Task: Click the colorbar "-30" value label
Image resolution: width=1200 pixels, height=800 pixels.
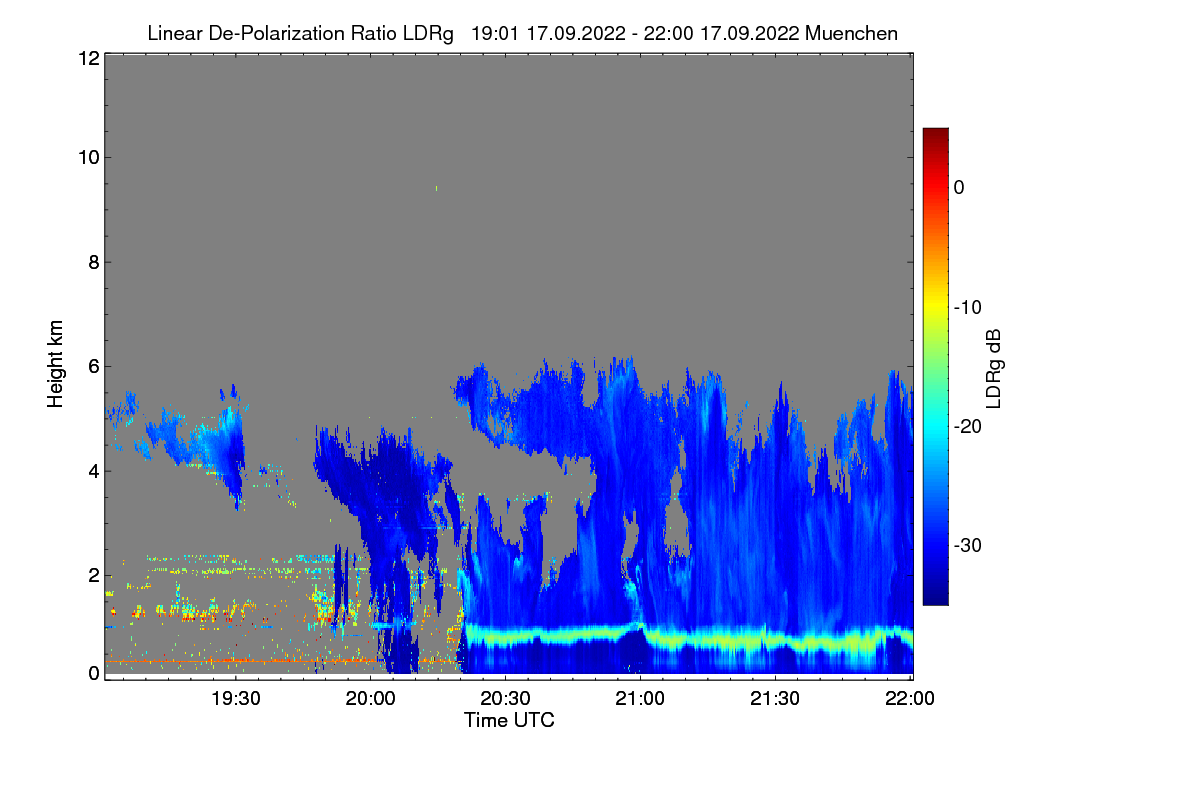Action: pos(967,546)
